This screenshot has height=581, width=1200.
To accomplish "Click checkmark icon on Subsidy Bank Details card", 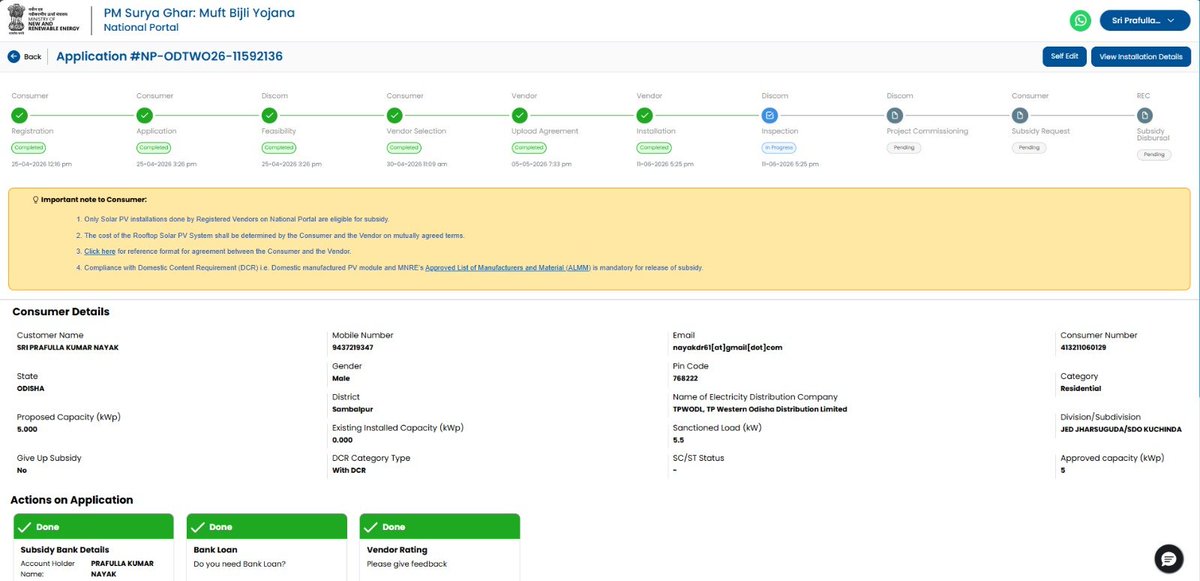I will coord(26,527).
